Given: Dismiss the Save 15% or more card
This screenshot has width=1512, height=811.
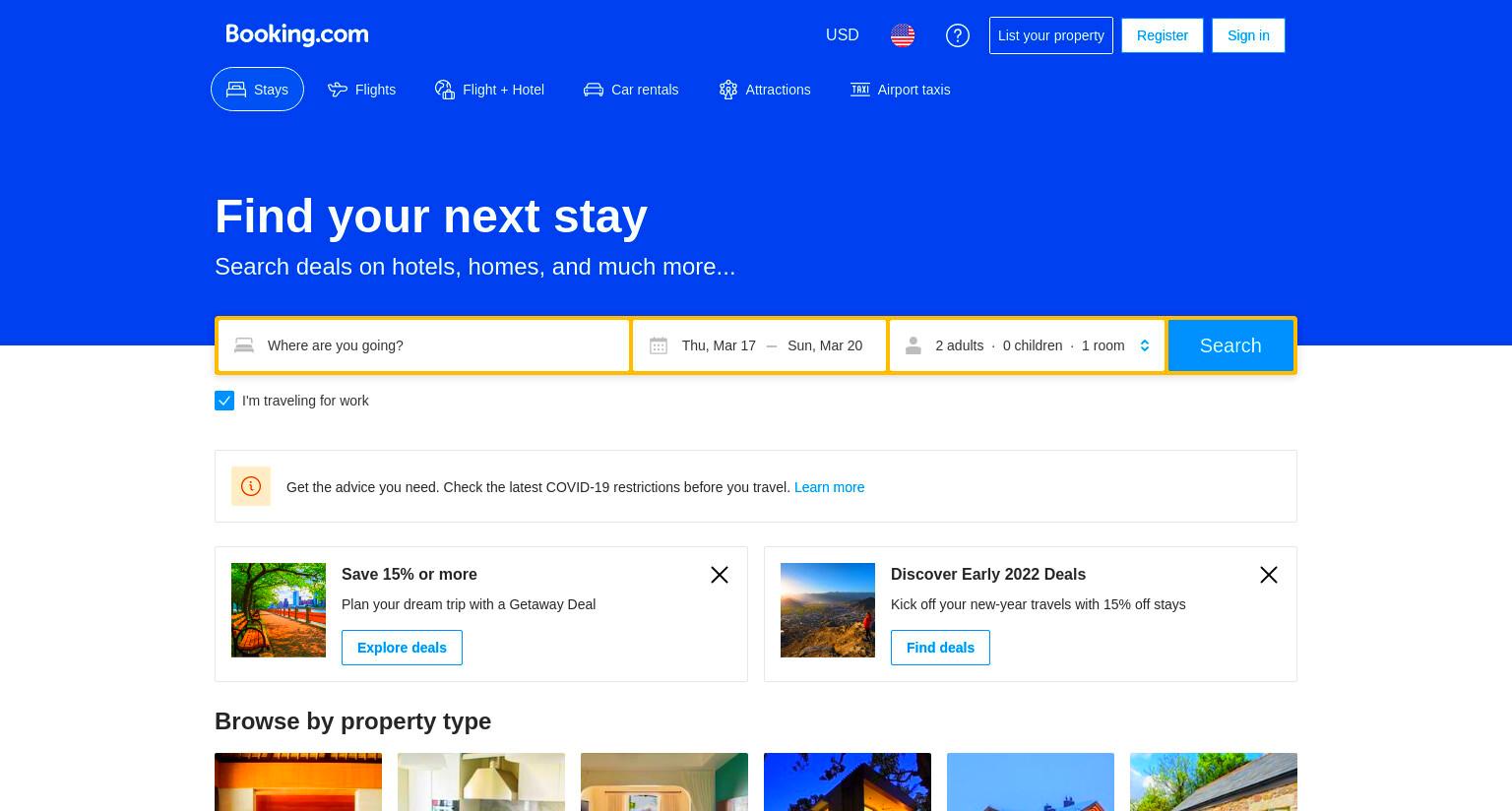Looking at the screenshot, I should click(x=720, y=575).
